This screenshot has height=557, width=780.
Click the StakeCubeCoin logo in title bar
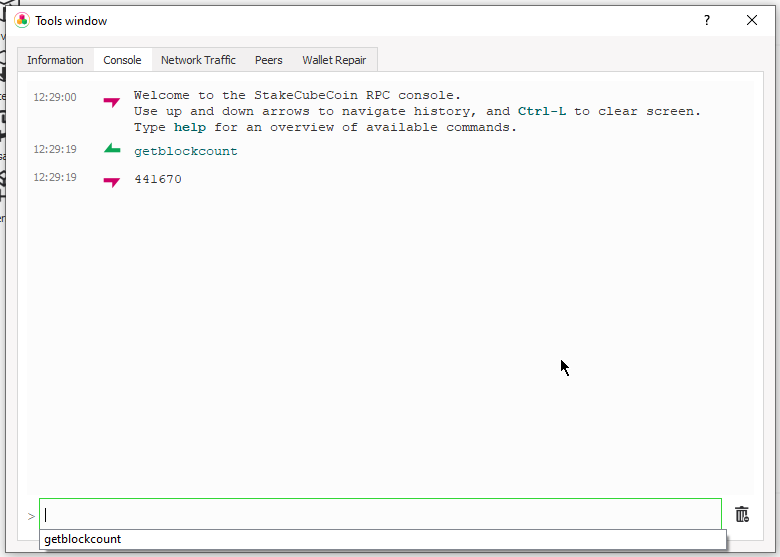click(22, 20)
